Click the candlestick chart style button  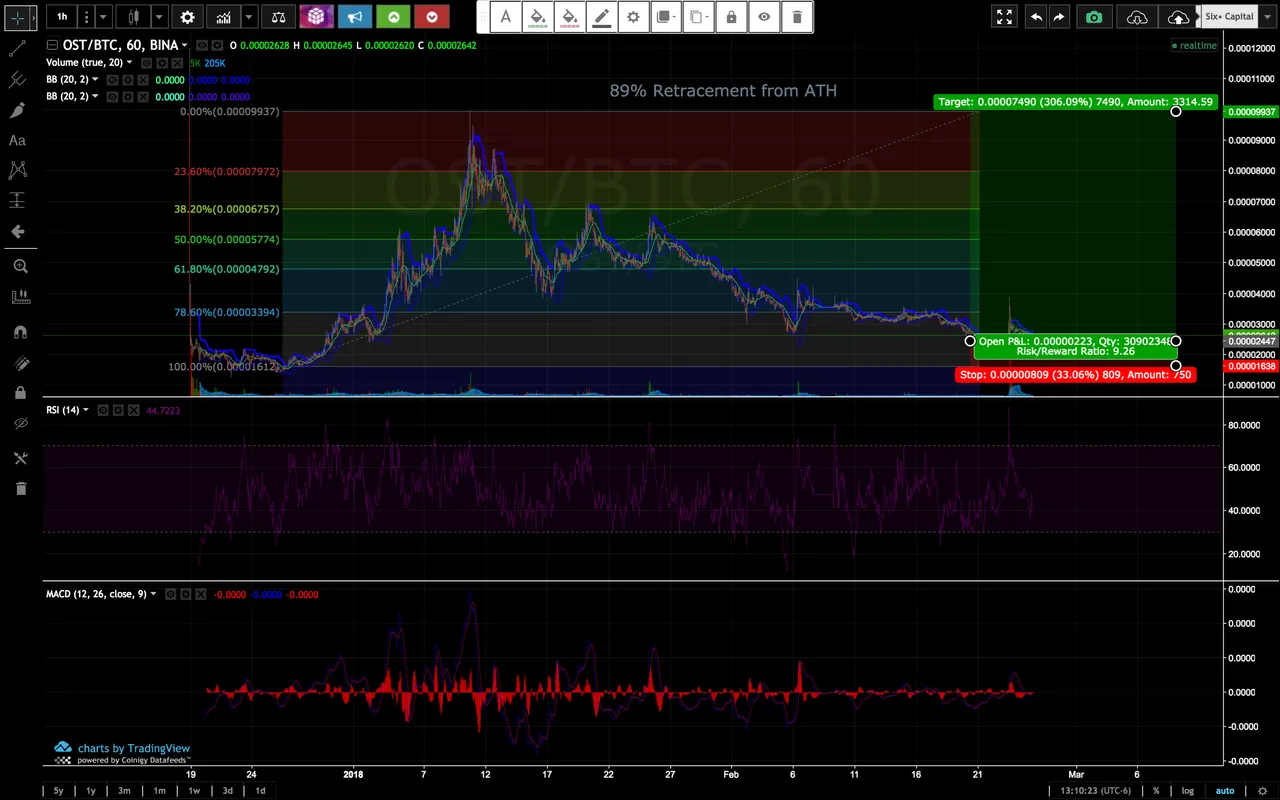coord(133,17)
